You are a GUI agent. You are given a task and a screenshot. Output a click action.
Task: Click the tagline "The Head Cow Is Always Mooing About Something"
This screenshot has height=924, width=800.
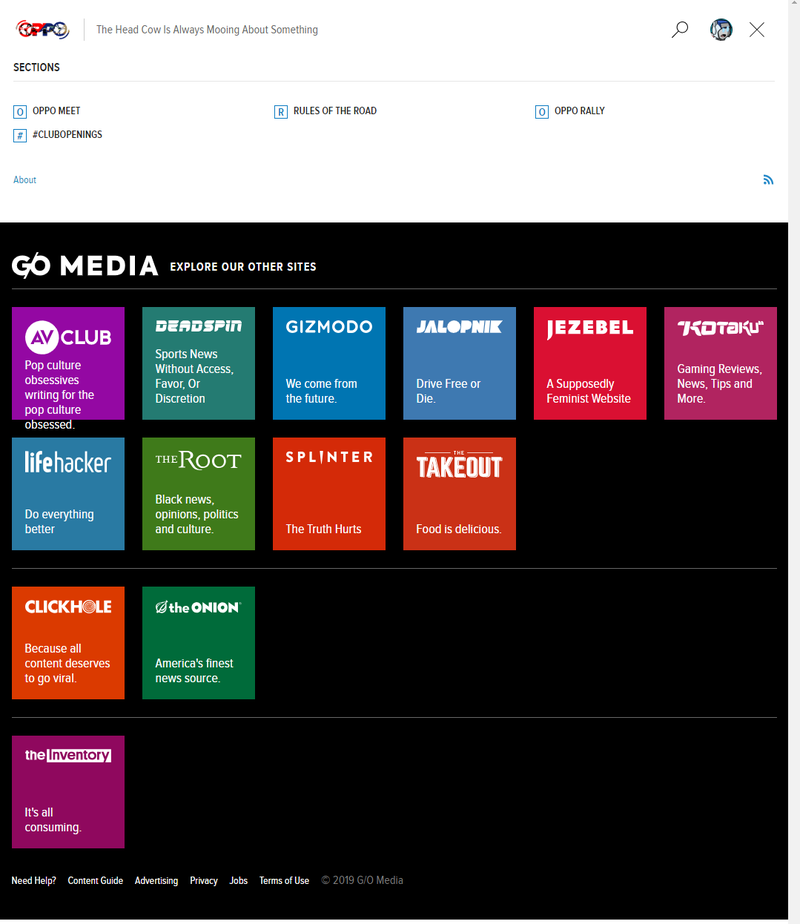click(207, 29)
